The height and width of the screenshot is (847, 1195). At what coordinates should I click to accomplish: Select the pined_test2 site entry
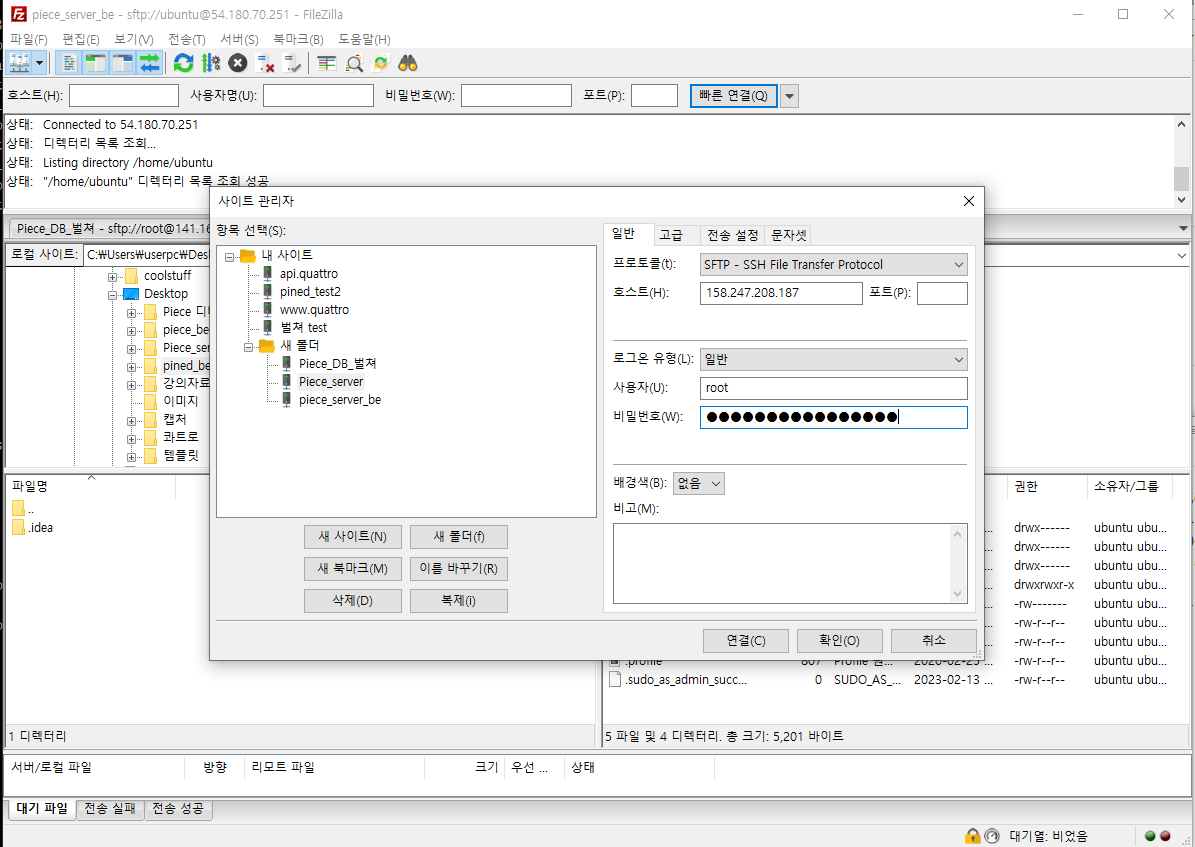310,291
